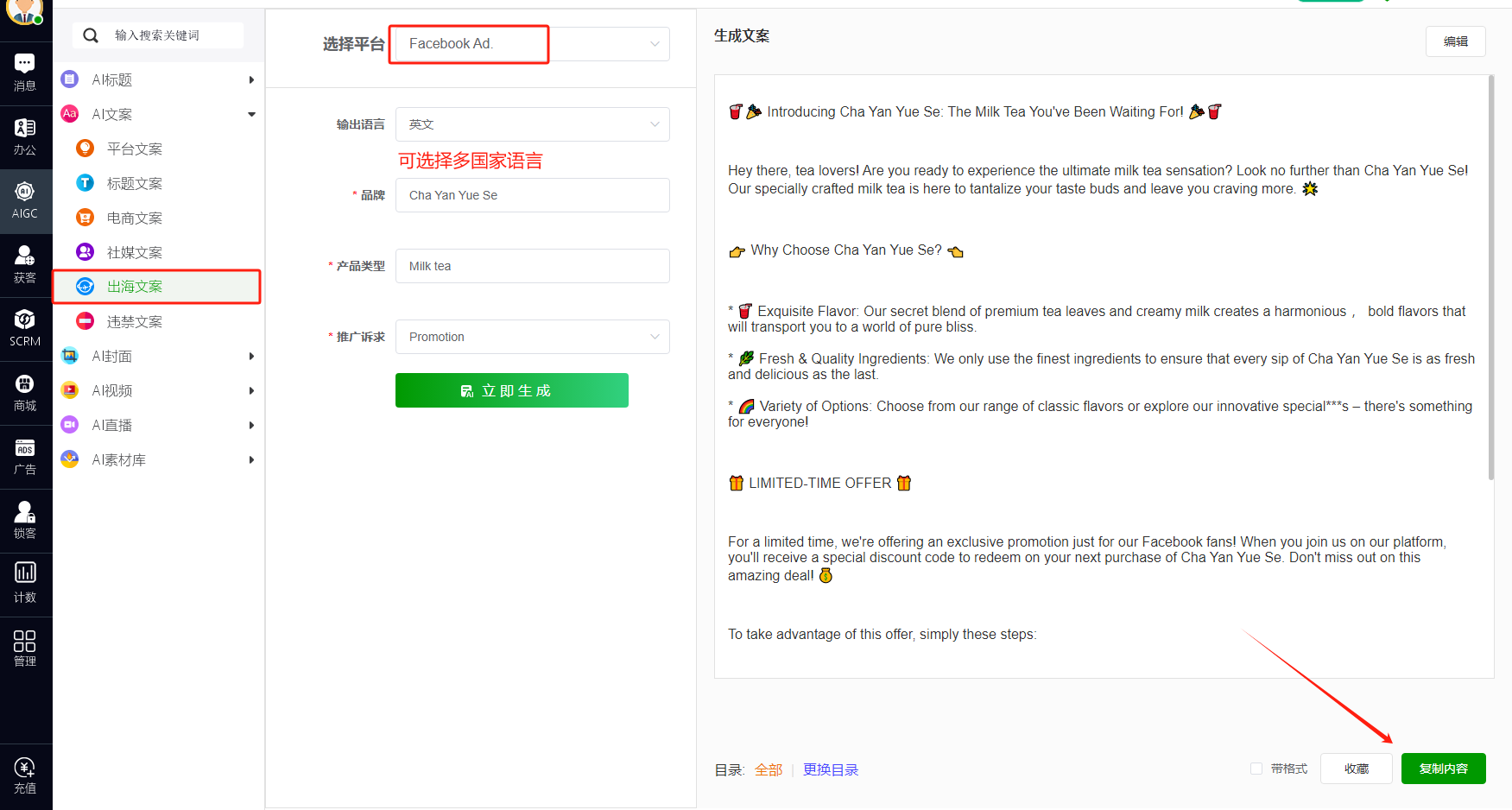Viewport: 1512px width, 810px height.
Task: Click the AI标题 purple icon
Action: coord(70,79)
